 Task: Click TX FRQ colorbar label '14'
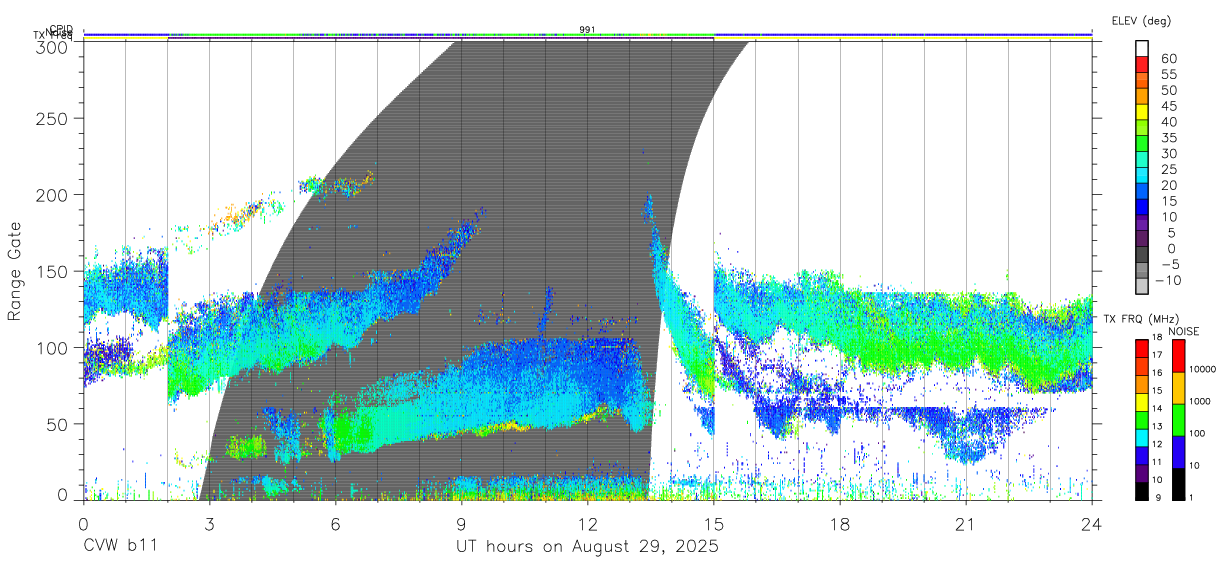point(1157,409)
